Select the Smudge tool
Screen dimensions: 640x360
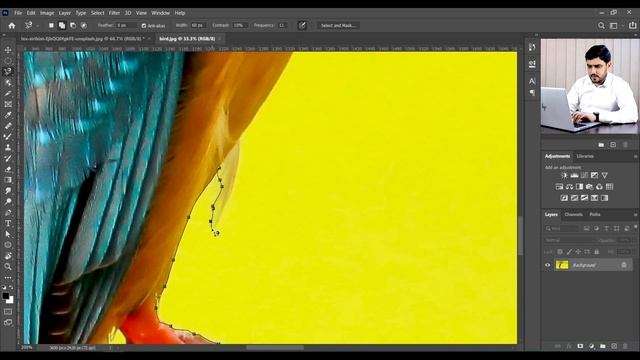[8, 191]
